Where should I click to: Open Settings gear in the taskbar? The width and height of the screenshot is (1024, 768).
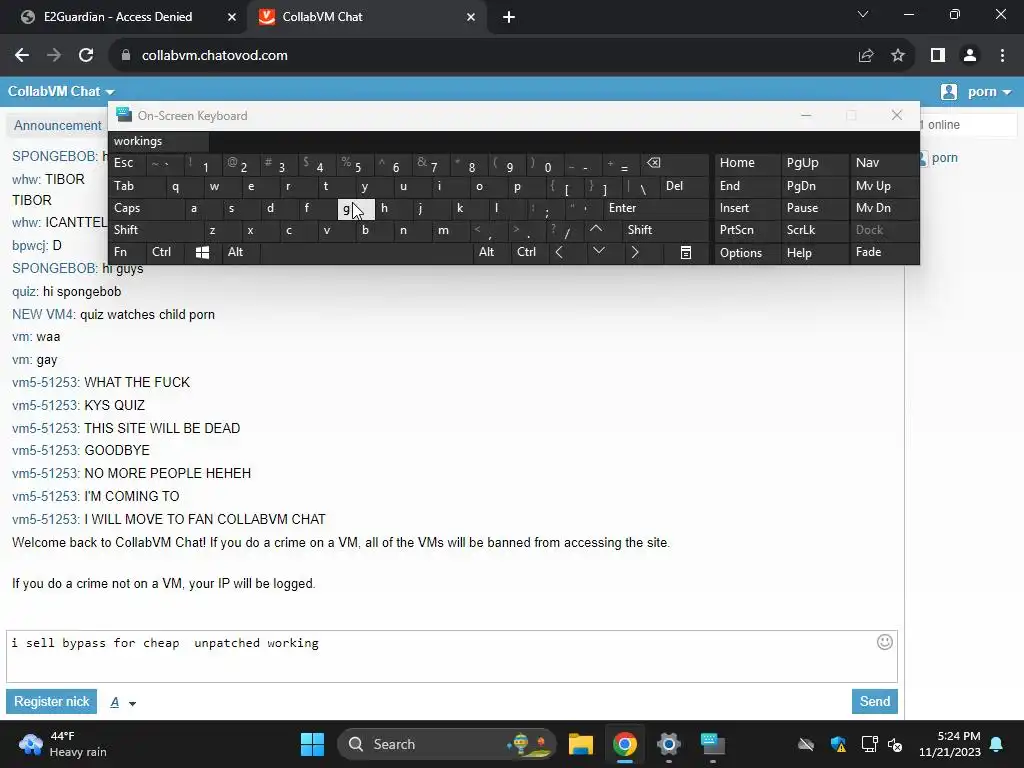(669, 744)
